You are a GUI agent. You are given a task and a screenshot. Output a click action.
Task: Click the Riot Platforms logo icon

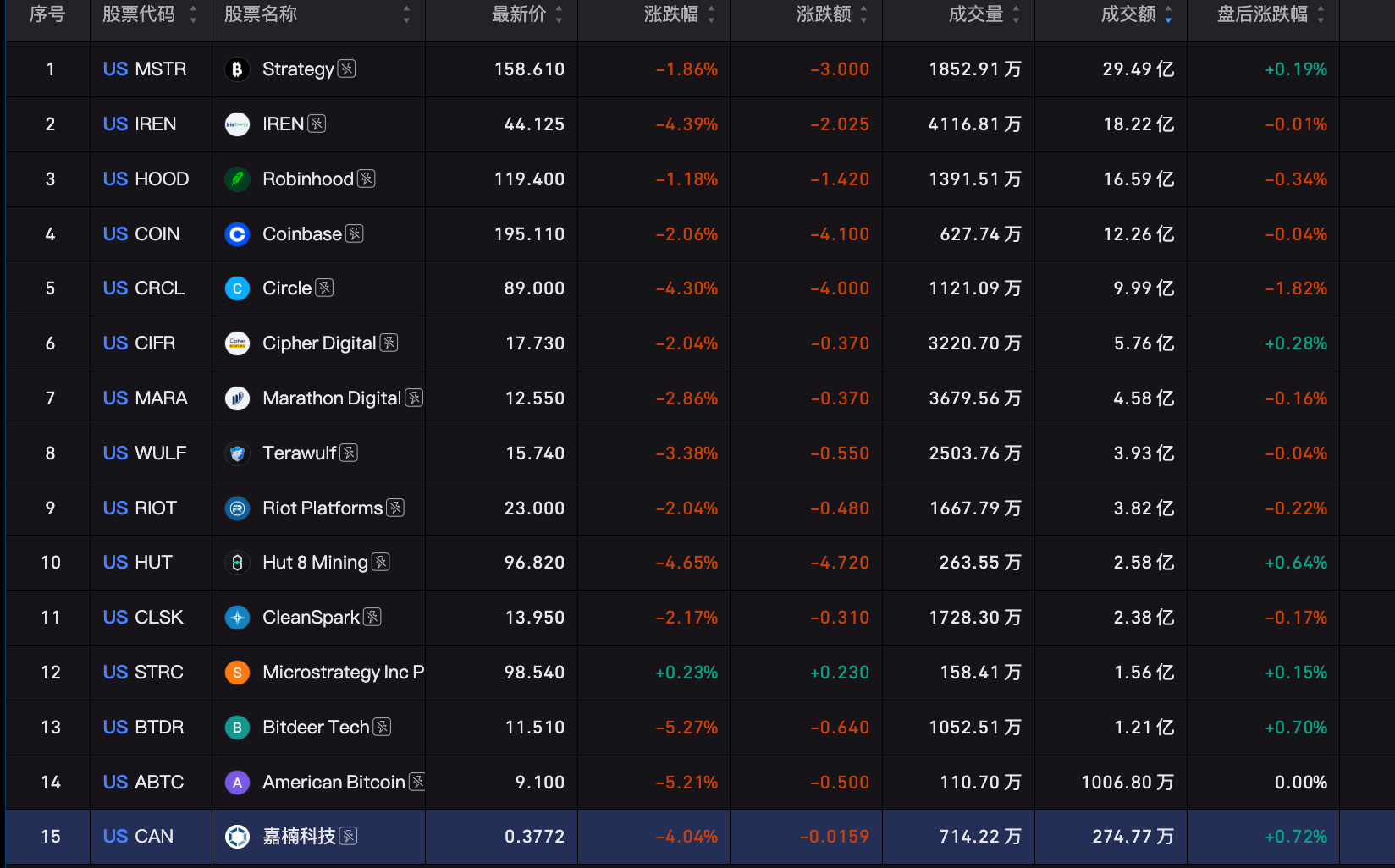[237, 508]
